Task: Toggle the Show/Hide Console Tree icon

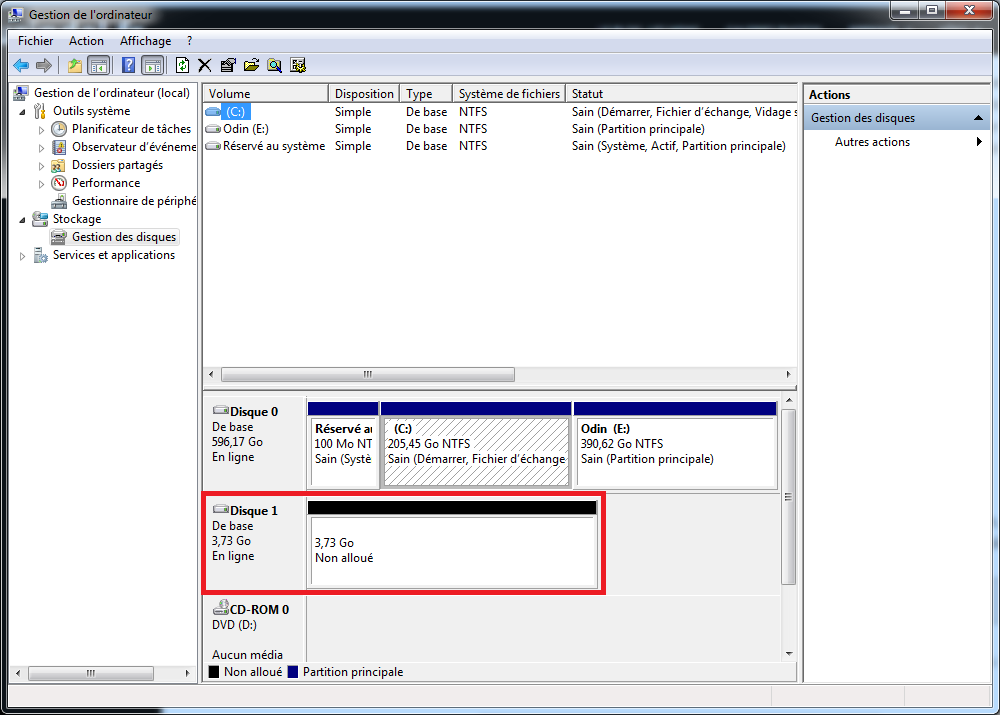Action: (99, 65)
